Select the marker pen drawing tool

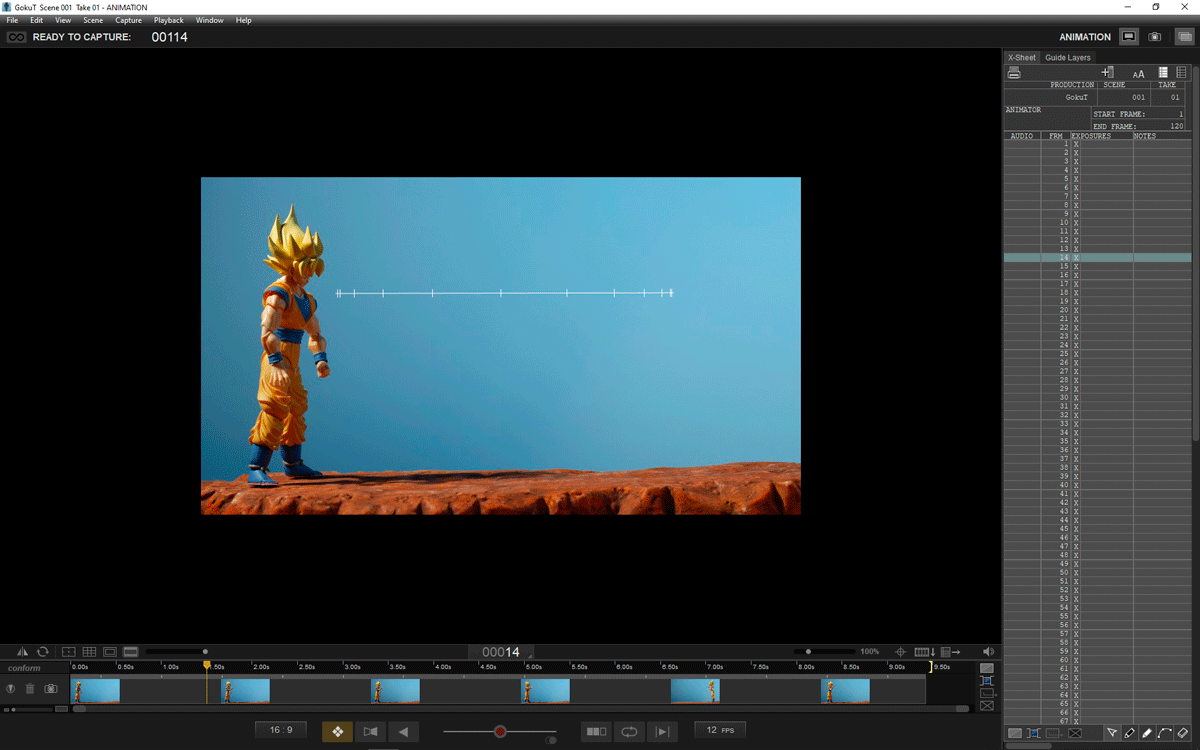pyautogui.click(x=1147, y=734)
